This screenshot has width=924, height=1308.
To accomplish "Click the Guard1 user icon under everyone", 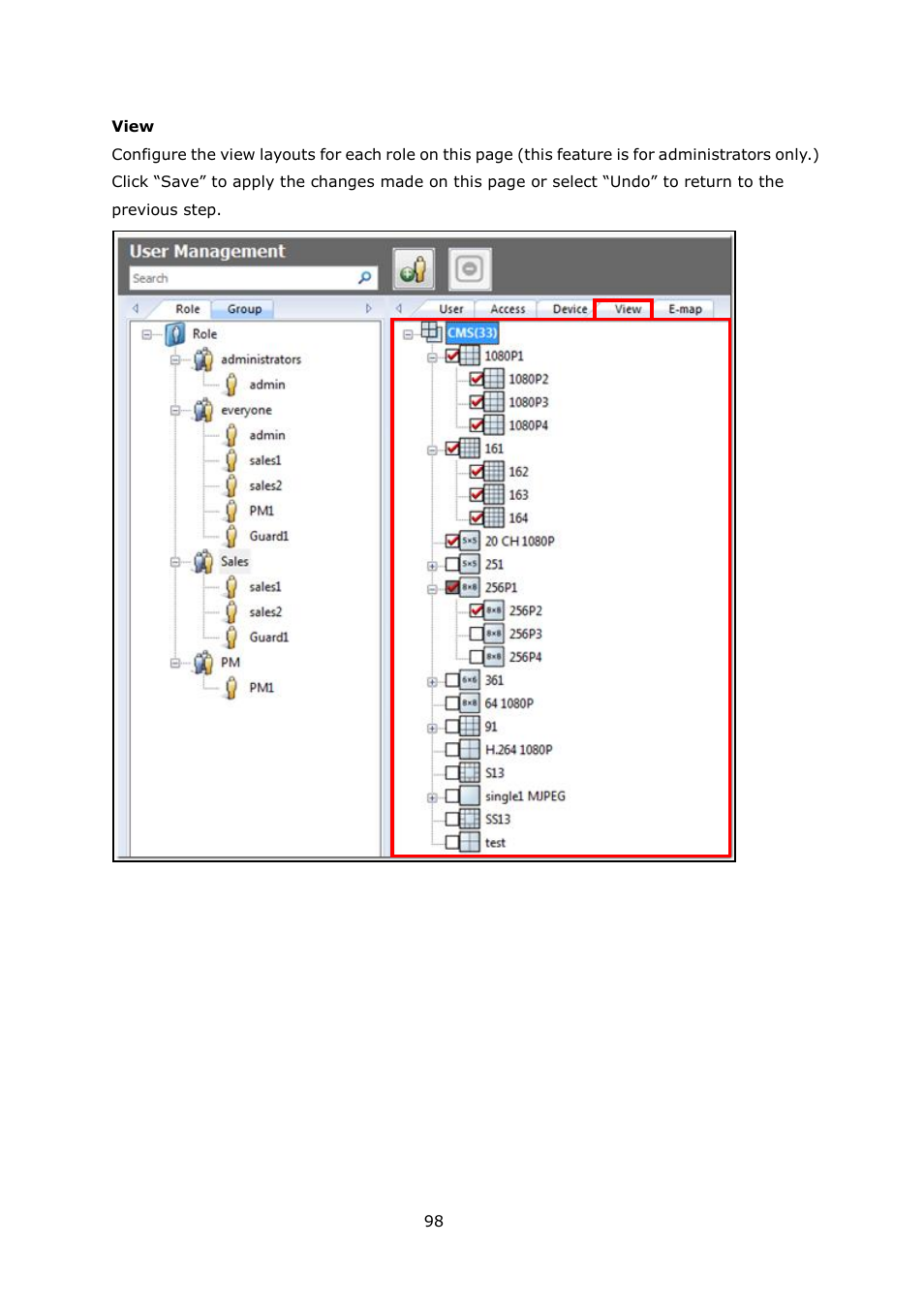I will pos(231,536).
